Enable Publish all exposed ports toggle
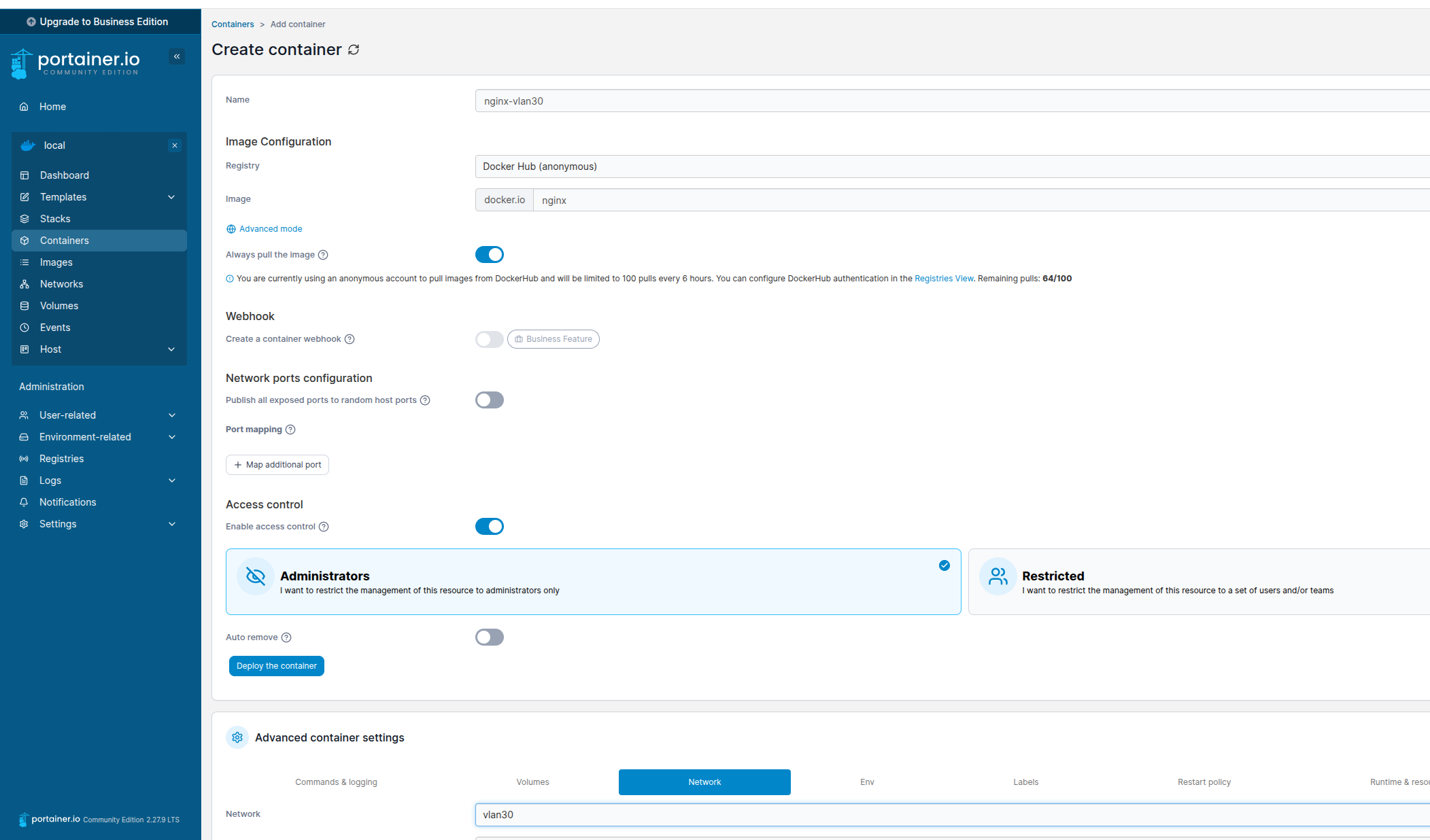 click(490, 400)
